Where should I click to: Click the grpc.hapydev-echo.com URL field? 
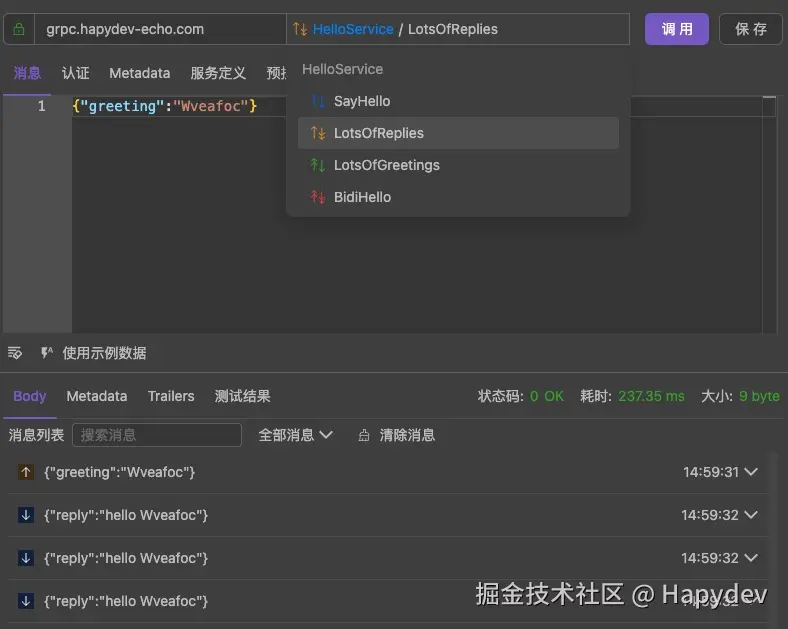160,29
